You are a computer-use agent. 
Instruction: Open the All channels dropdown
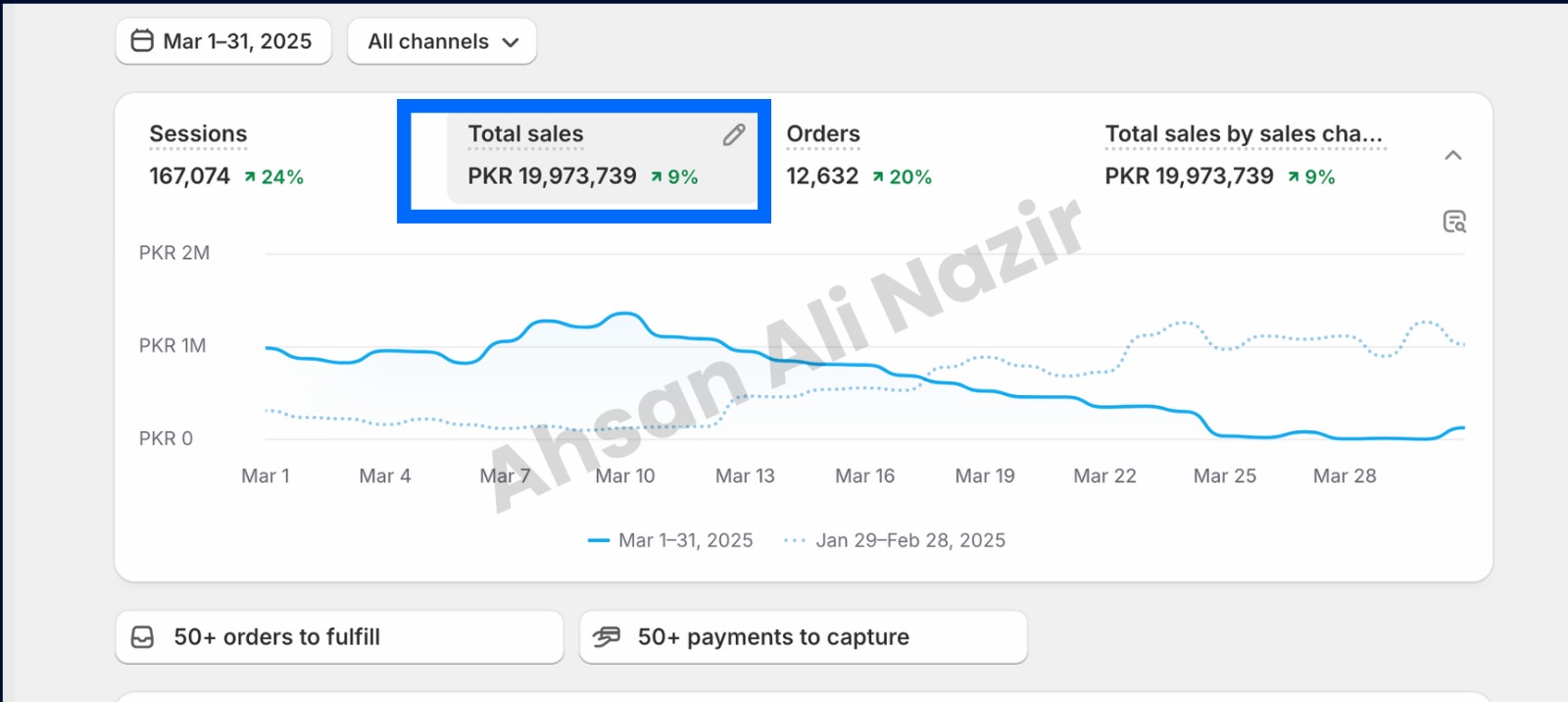tap(442, 41)
